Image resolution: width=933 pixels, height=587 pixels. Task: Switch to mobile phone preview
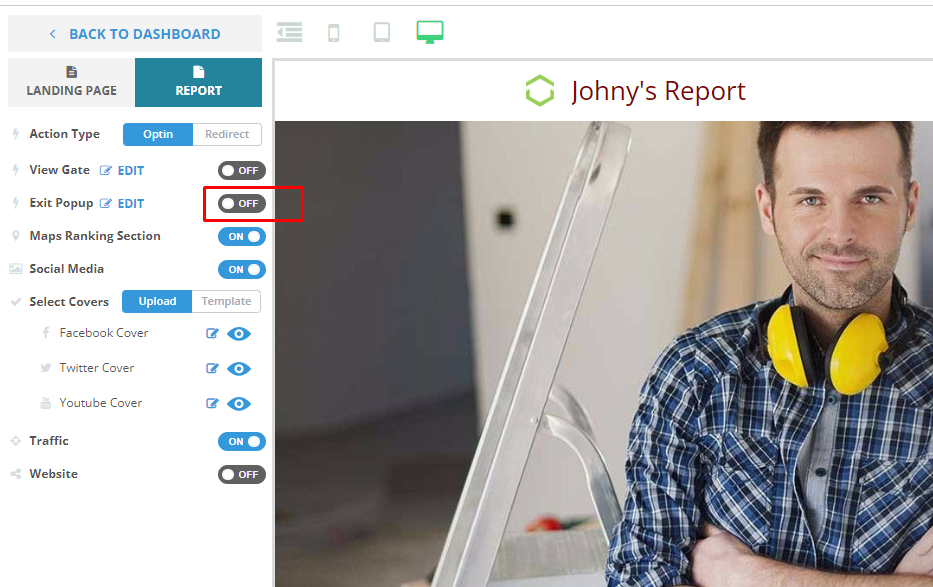pos(334,33)
